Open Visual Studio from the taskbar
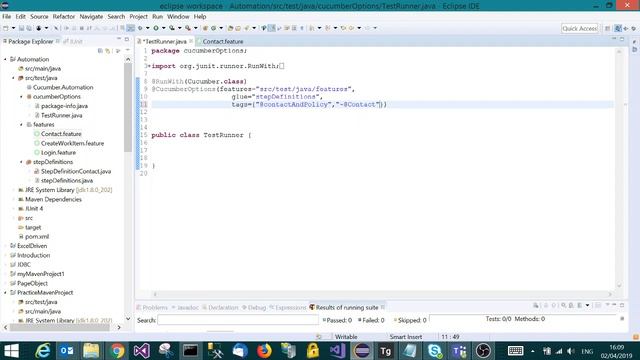Viewport: 640px width, 360px height. click(x=142, y=351)
